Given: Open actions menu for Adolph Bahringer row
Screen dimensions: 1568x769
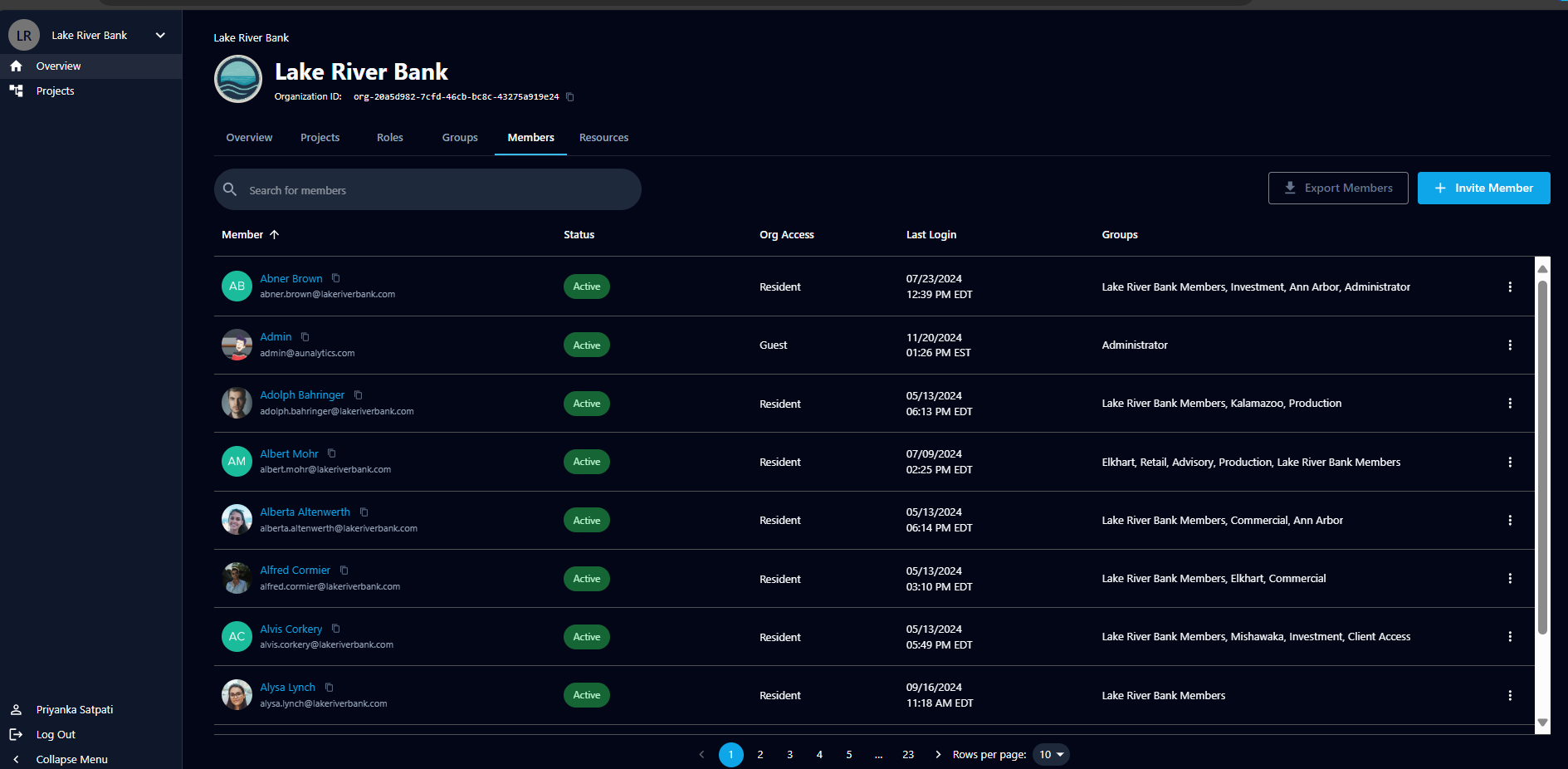Looking at the screenshot, I should (x=1510, y=403).
